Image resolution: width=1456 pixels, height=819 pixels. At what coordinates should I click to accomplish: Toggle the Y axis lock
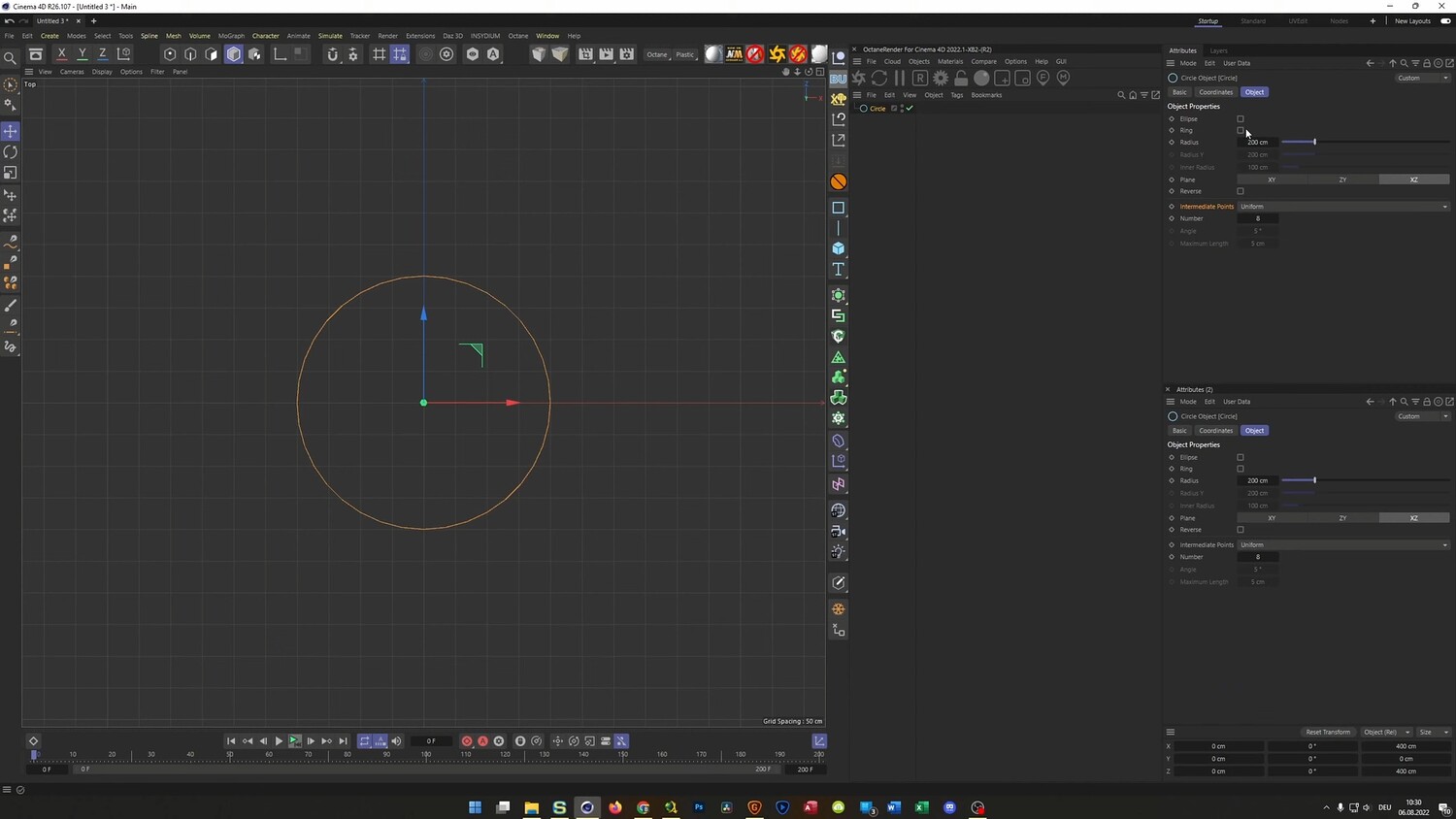click(82, 54)
